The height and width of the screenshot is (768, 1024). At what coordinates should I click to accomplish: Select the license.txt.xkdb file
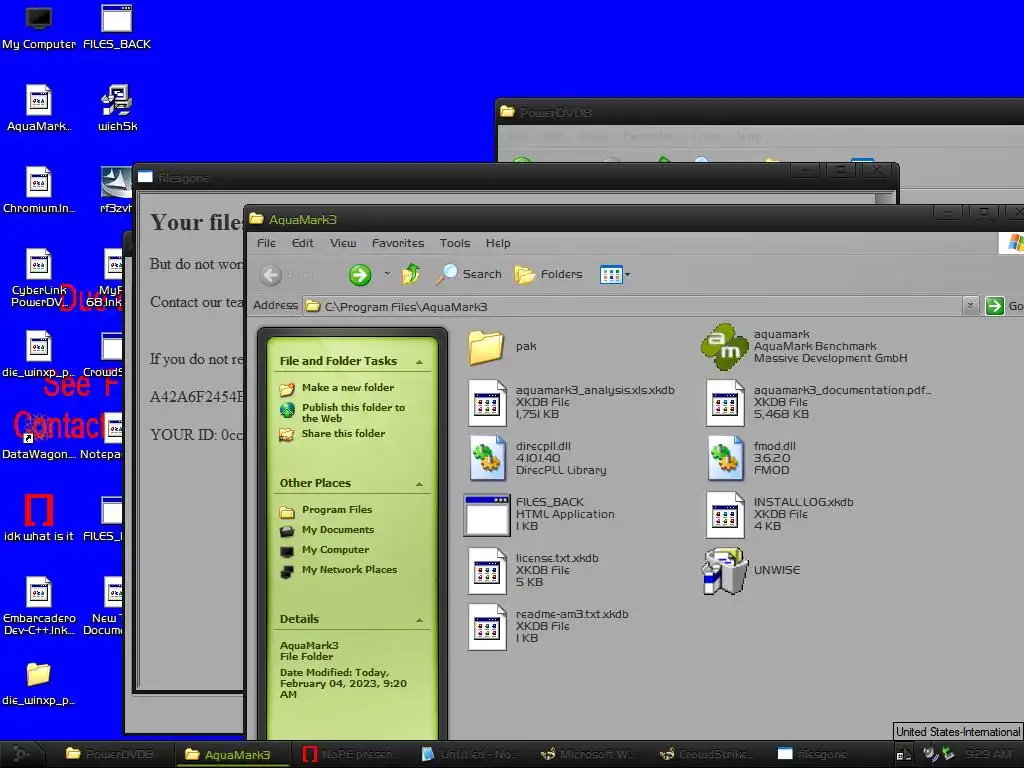coord(487,571)
